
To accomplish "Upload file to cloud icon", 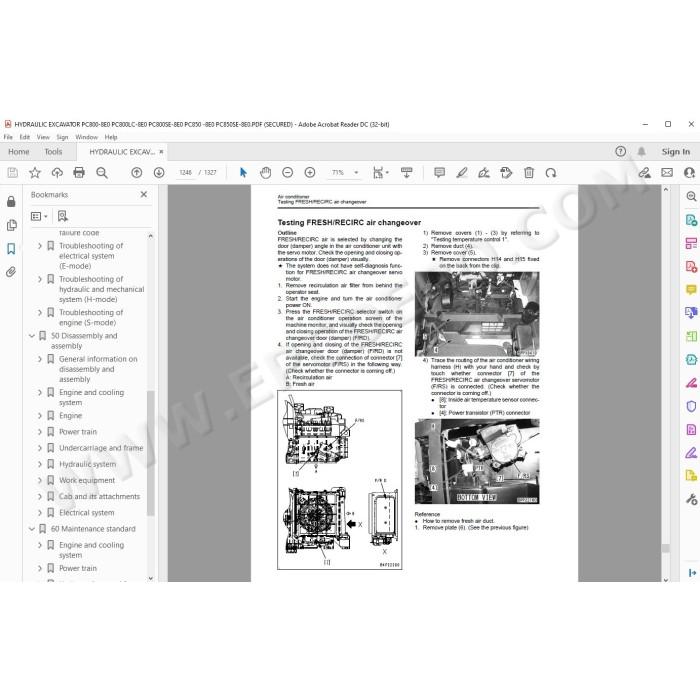I will [x=57, y=172].
